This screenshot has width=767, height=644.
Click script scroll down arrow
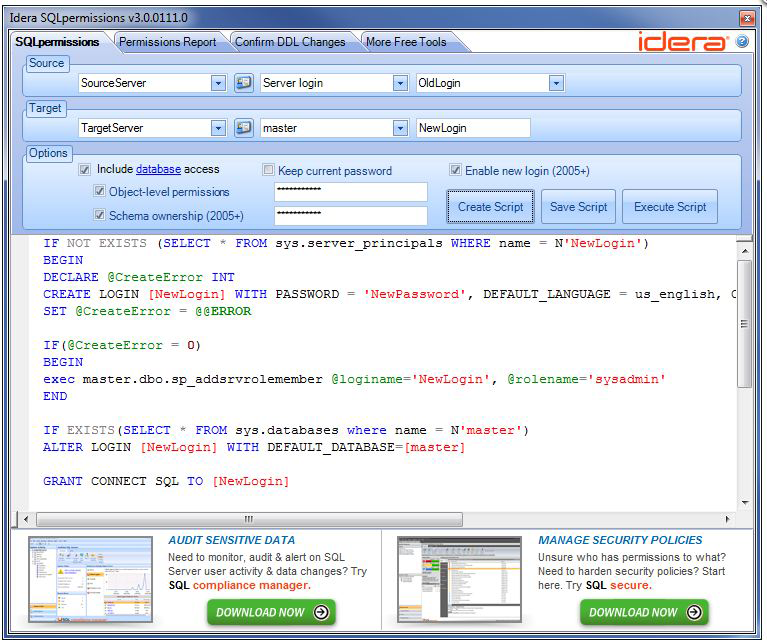point(744,503)
